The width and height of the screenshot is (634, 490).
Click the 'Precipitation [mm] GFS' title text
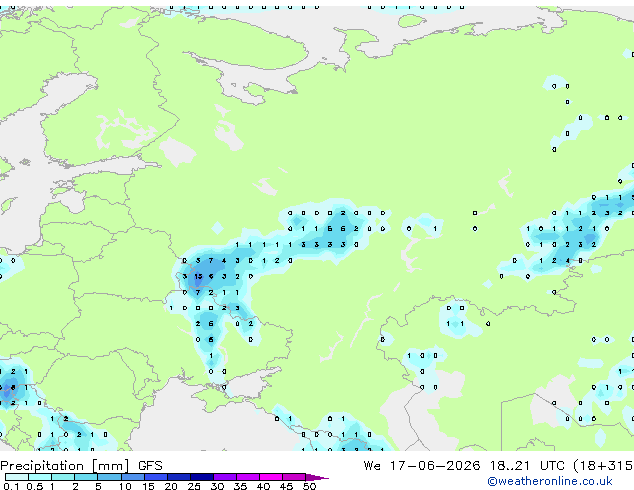point(81,466)
